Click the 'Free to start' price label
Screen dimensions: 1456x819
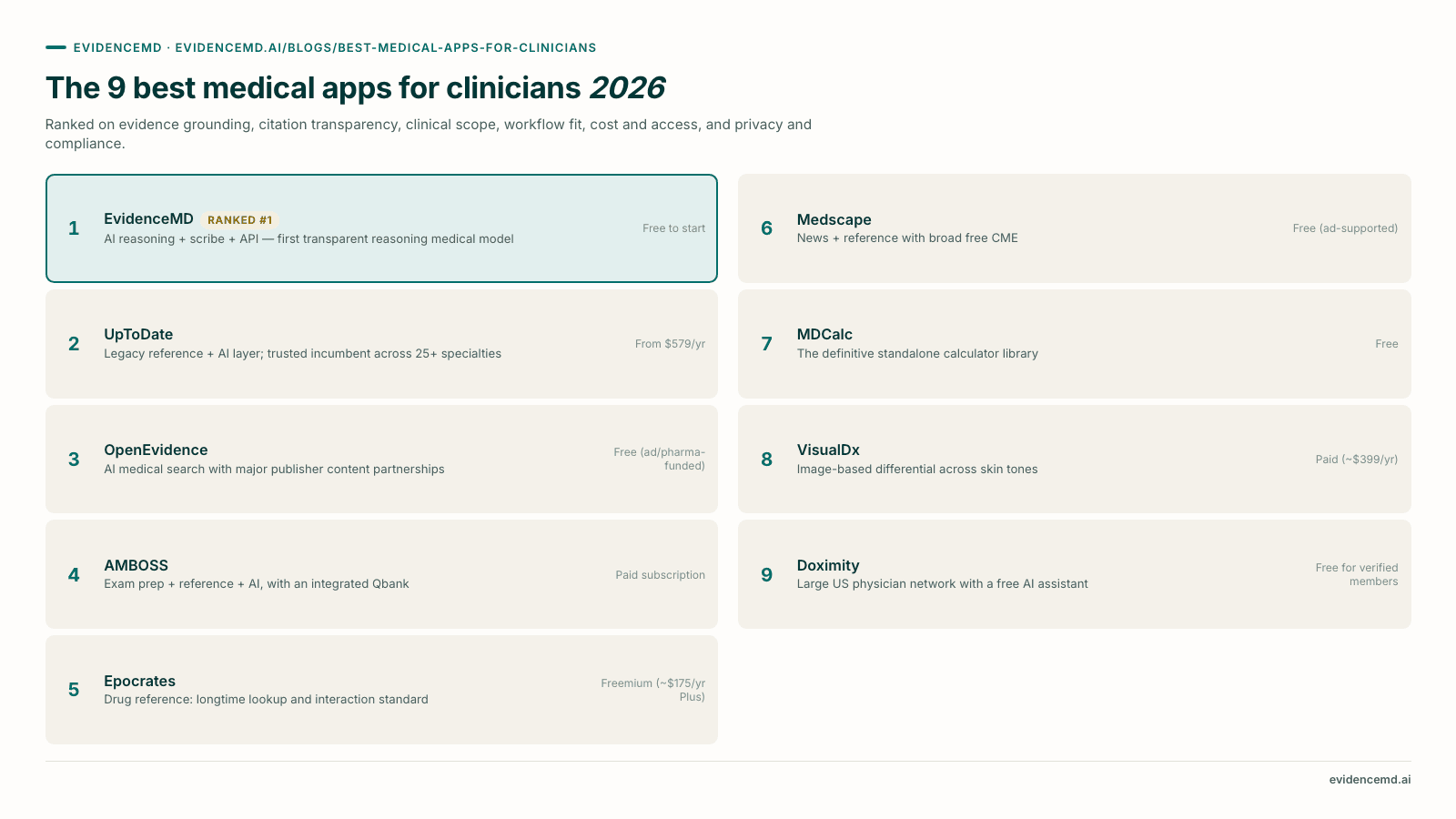[x=673, y=228]
